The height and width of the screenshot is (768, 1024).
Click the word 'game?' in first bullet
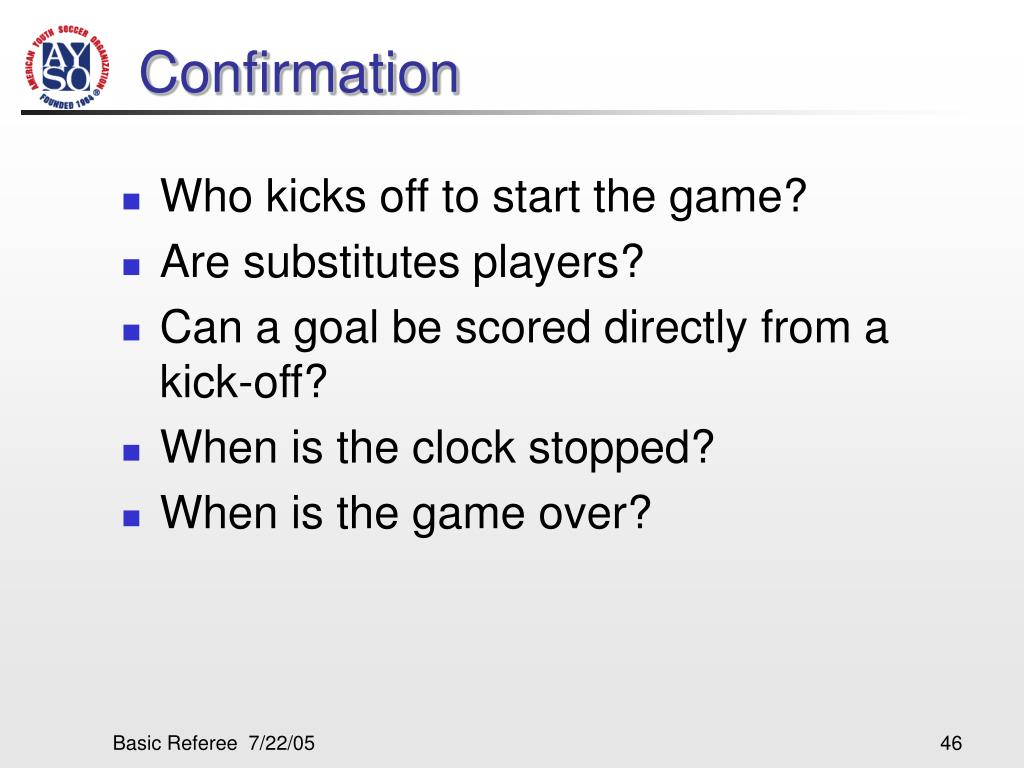738,198
